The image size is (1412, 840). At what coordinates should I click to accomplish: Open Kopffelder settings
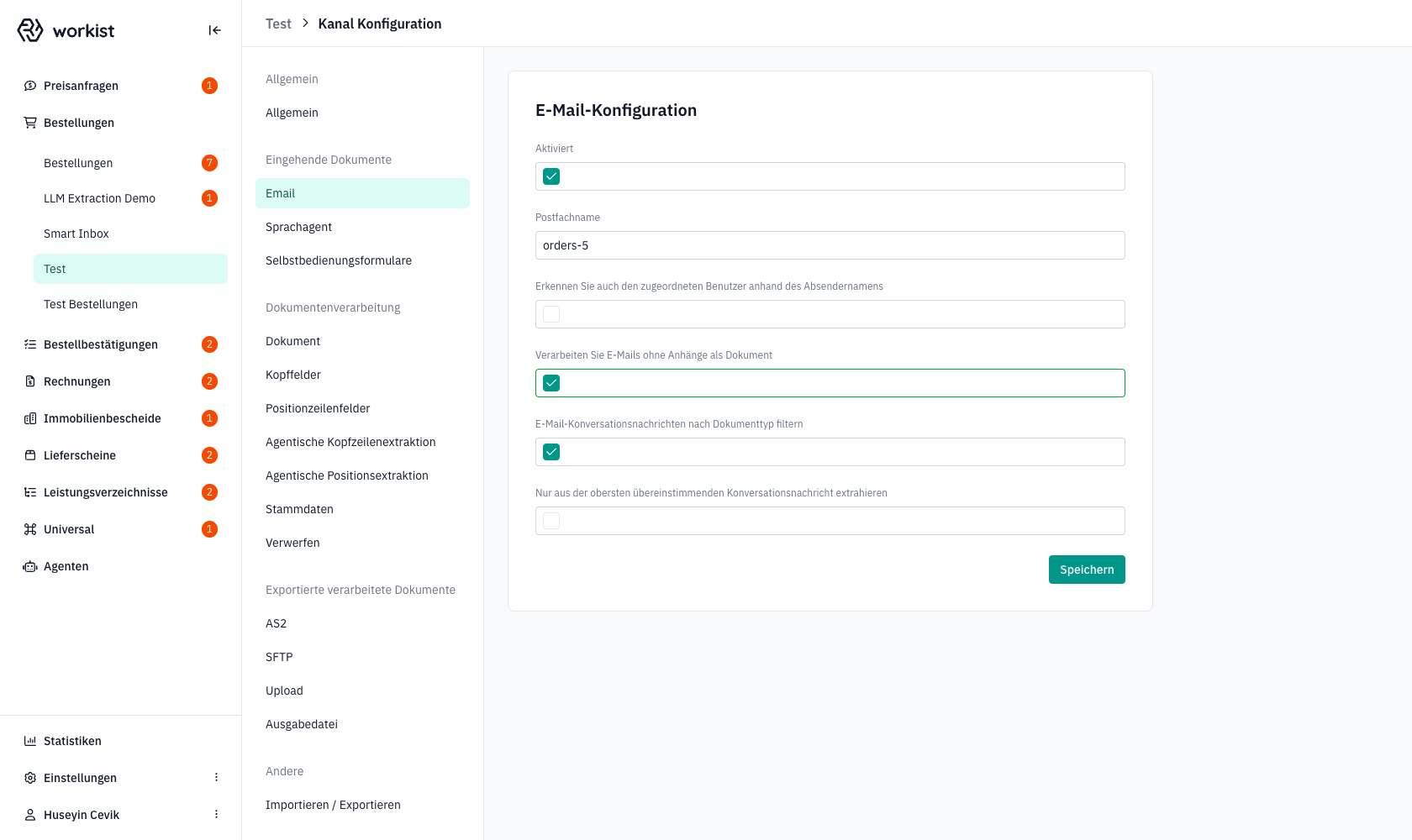tap(362, 375)
